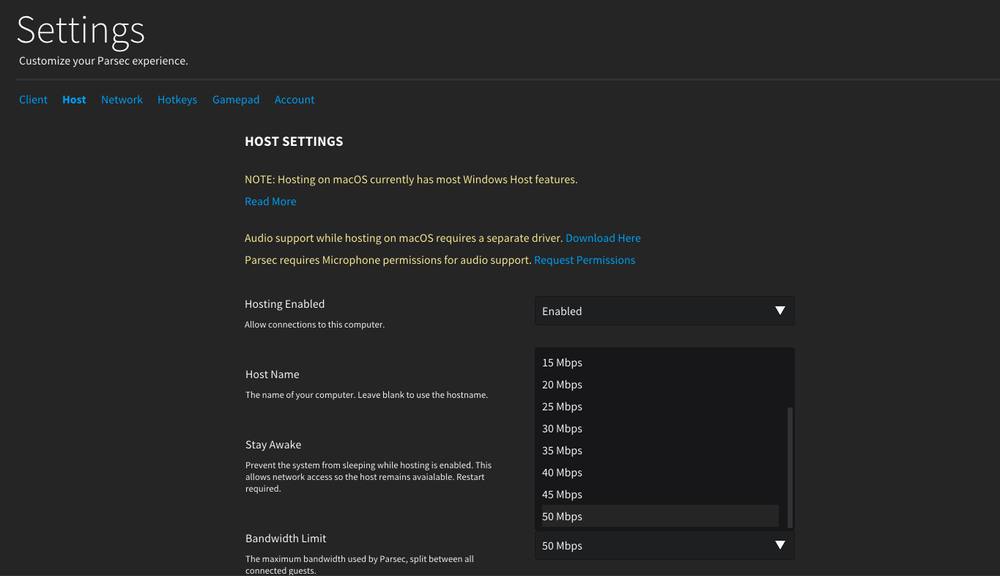1000x576 pixels.
Task: Click the Download Here driver link
Action: pyautogui.click(x=603, y=238)
